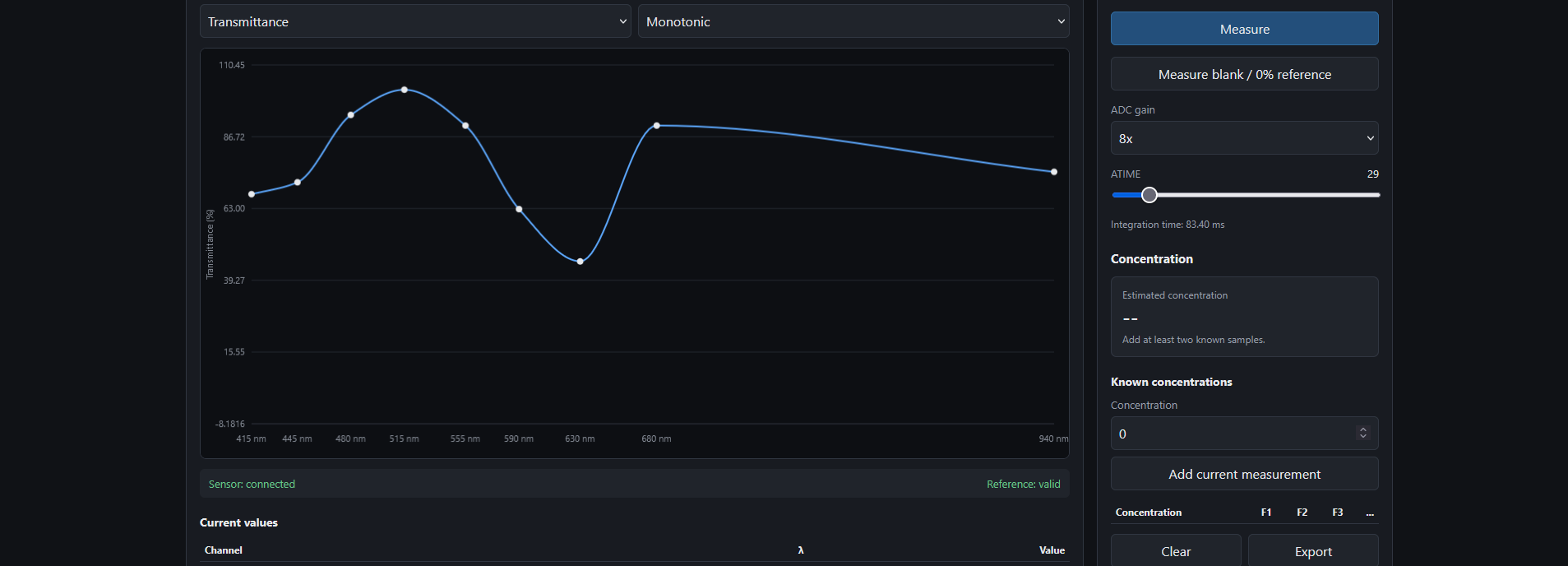Click the F3 column header

click(1338, 513)
